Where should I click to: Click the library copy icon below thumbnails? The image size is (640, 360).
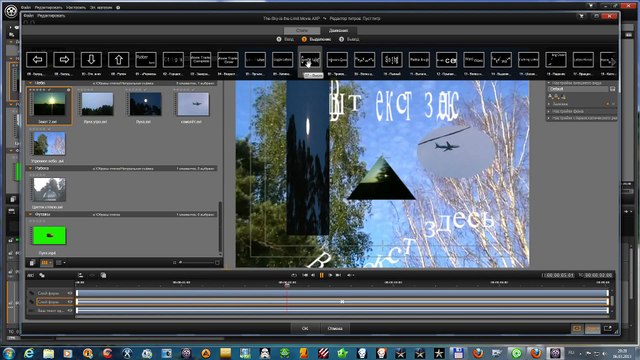click(32, 262)
